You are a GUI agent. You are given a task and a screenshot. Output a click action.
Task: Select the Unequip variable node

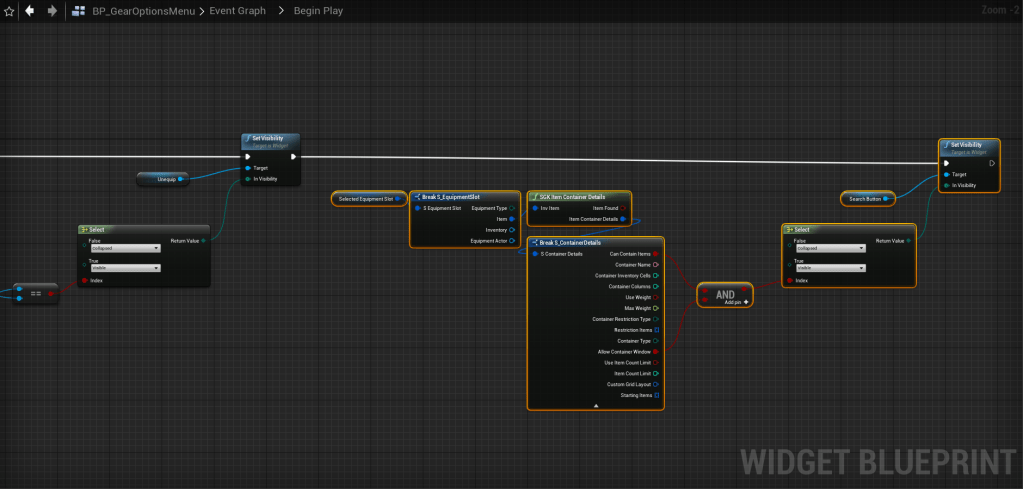pos(162,179)
